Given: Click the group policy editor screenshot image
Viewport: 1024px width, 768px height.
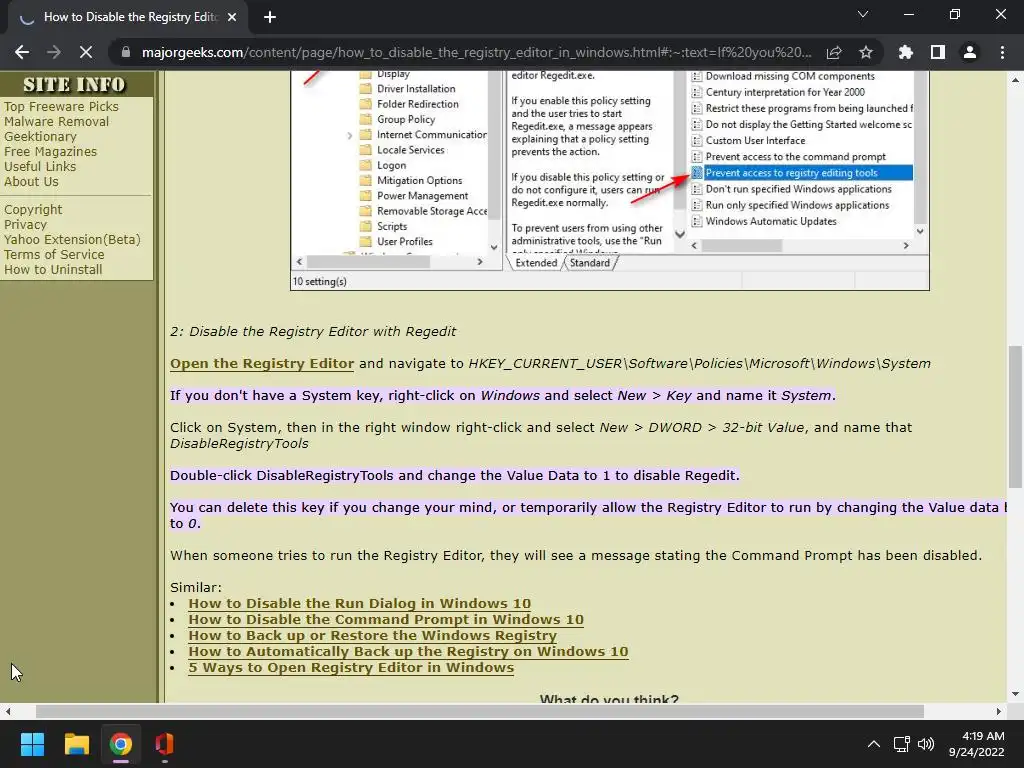Looking at the screenshot, I should [x=609, y=180].
